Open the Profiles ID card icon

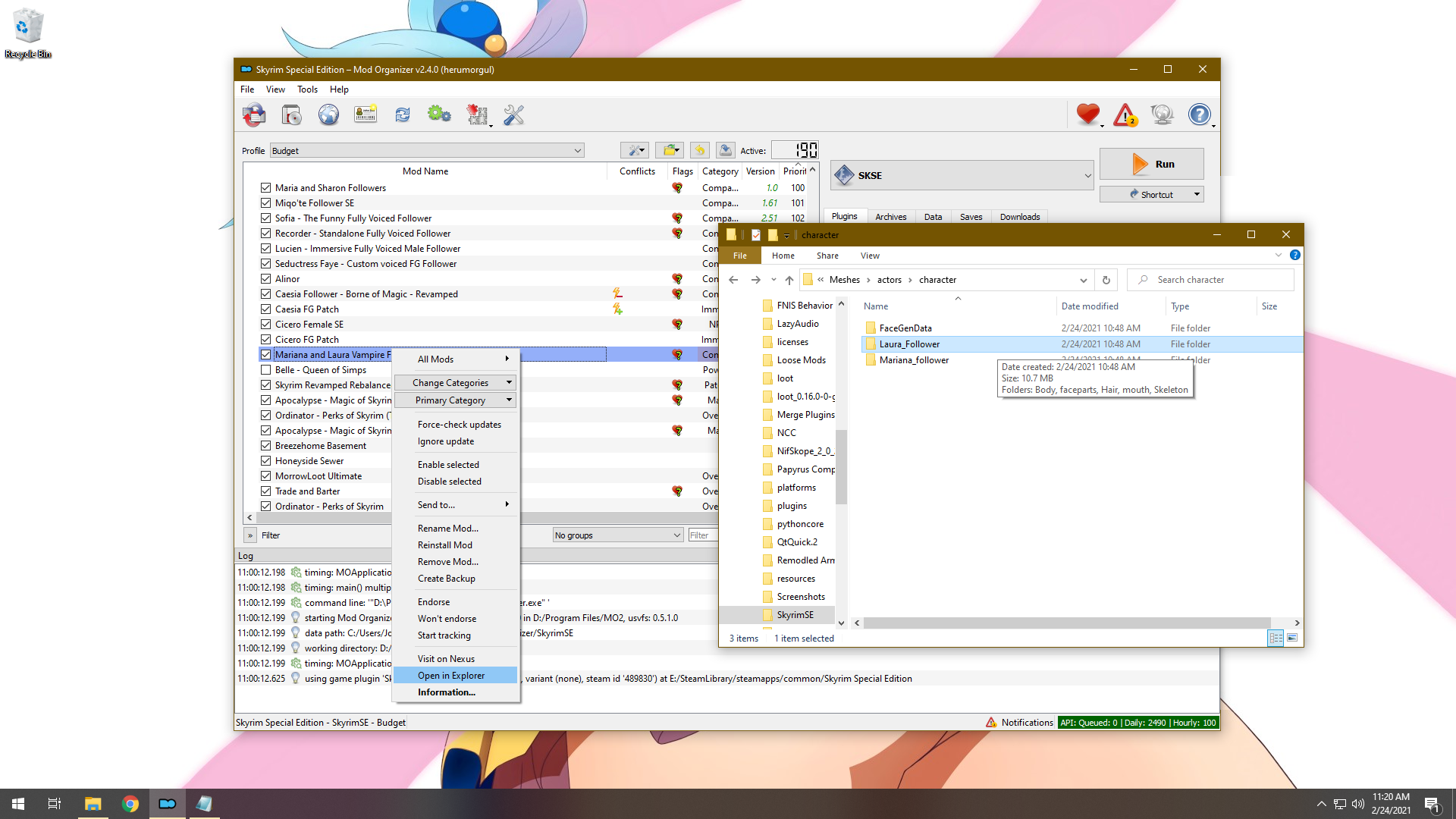[x=366, y=115]
